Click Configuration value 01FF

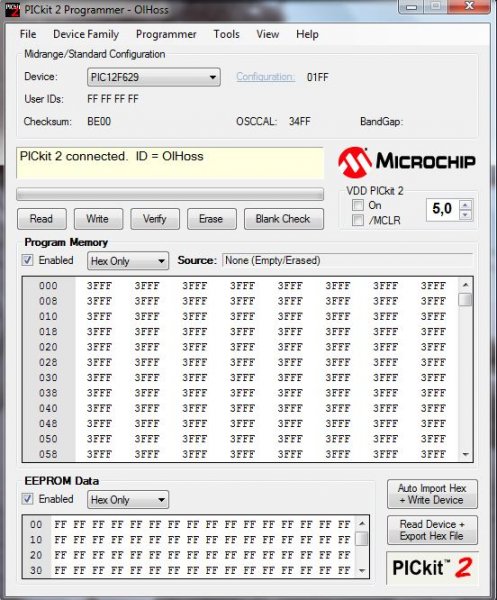pyautogui.click(x=318, y=77)
